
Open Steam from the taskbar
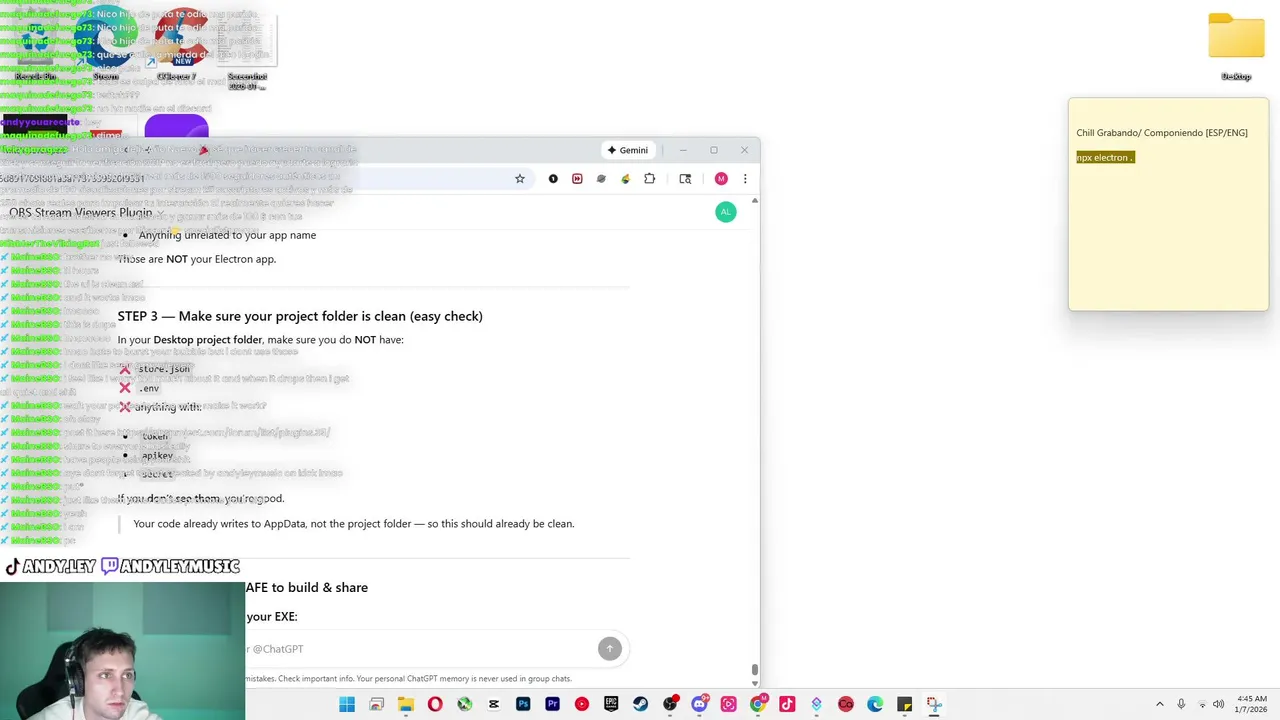(x=640, y=704)
